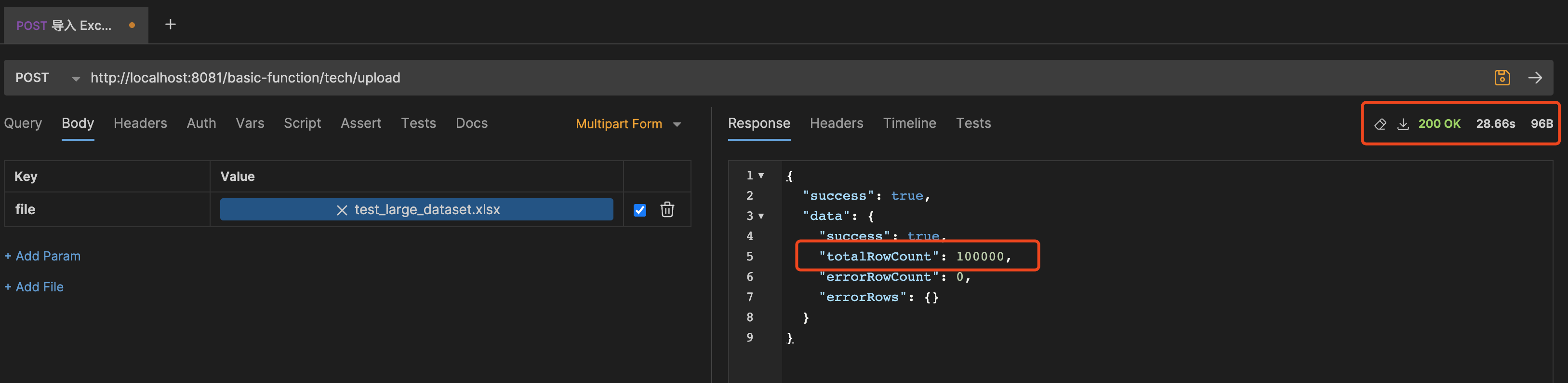
Task: Click the + Add Param link
Action: pyautogui.click(x=42, y=256)
